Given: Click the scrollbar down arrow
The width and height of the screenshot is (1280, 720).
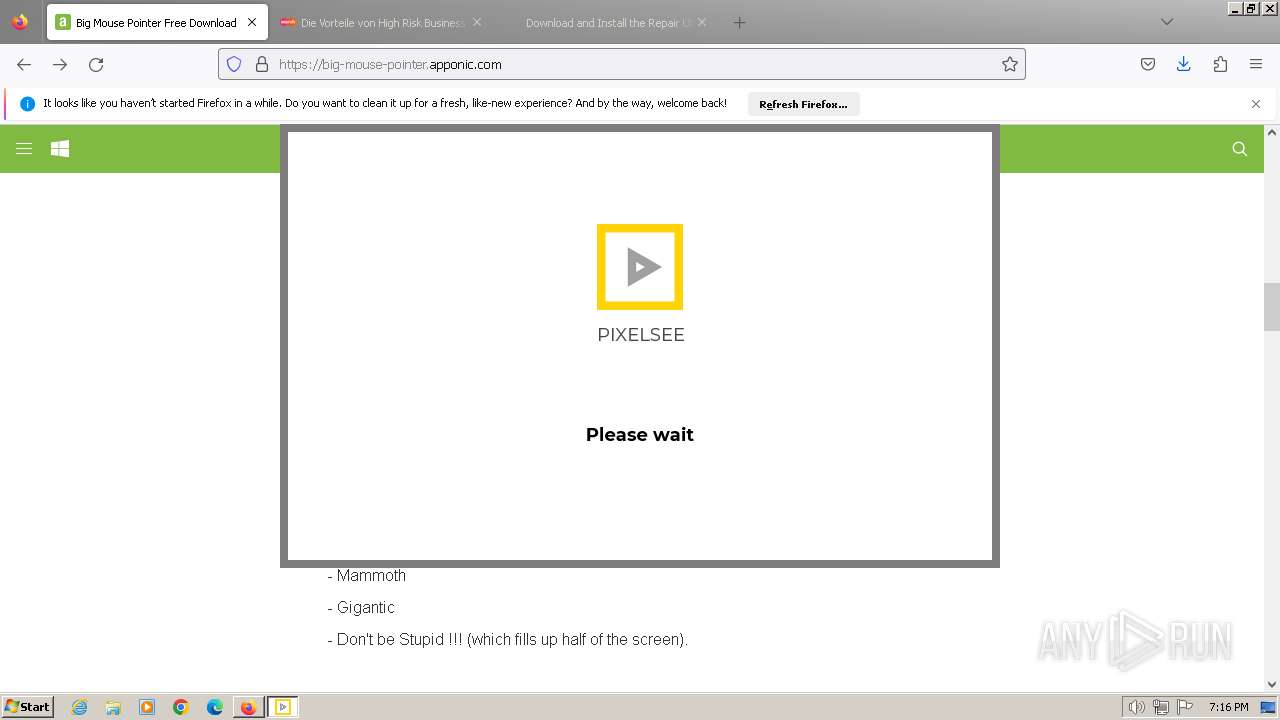Looking at the screenshot, I should point(1272,685).
